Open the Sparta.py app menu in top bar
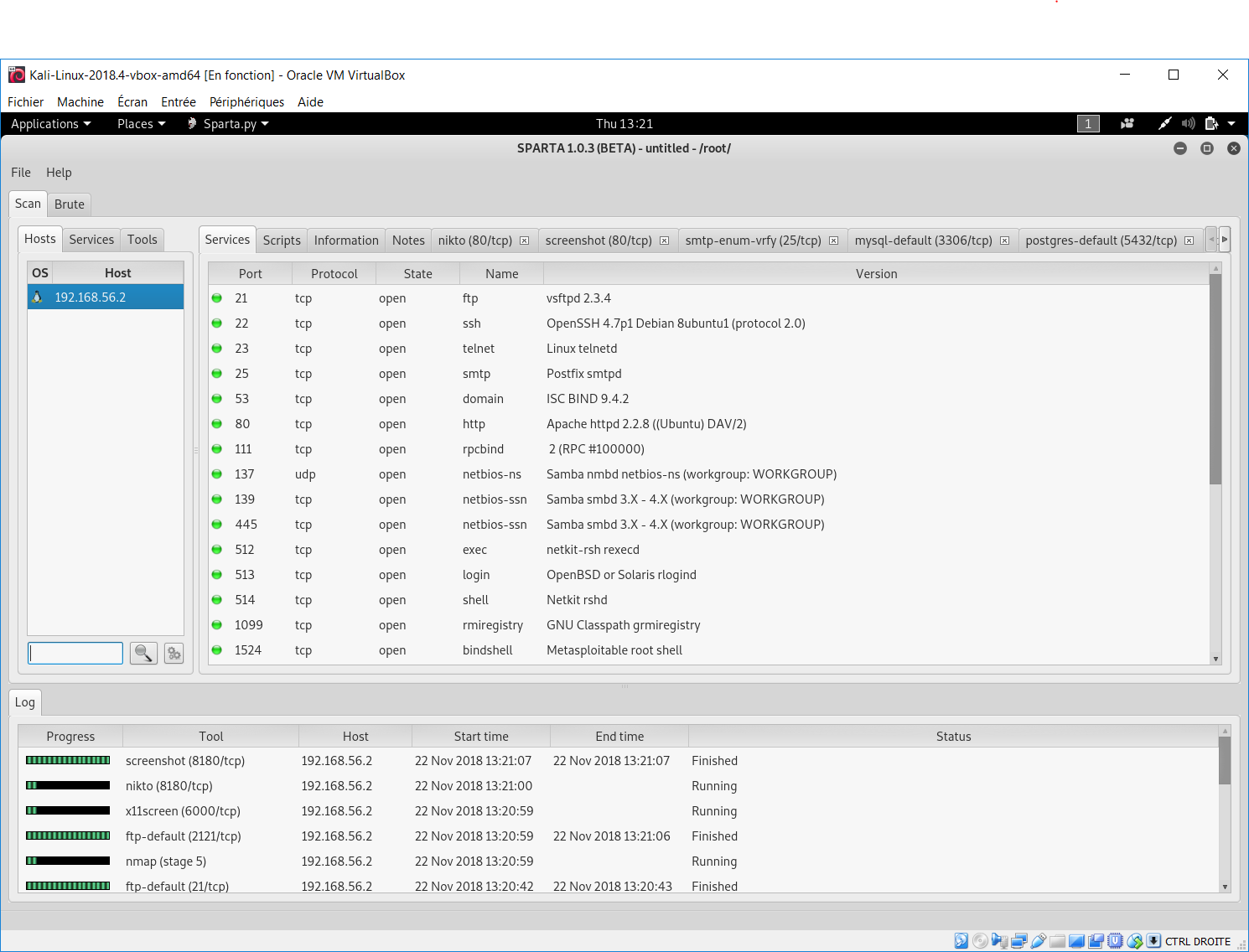1249x952 pixels. 228,124
